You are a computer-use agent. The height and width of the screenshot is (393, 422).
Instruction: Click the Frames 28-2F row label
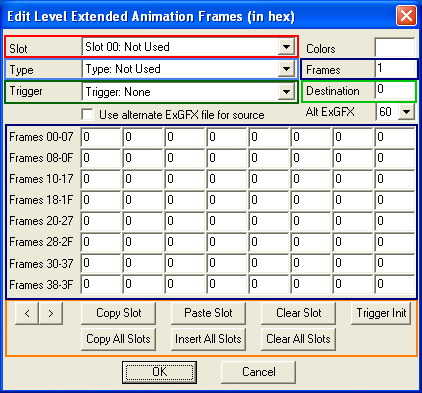pos(41,242)
